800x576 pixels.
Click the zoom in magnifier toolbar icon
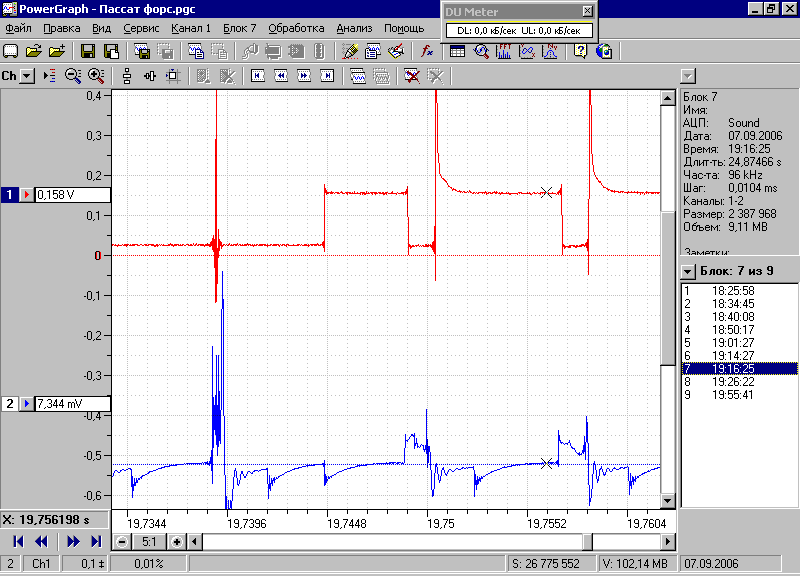[96, 76]
